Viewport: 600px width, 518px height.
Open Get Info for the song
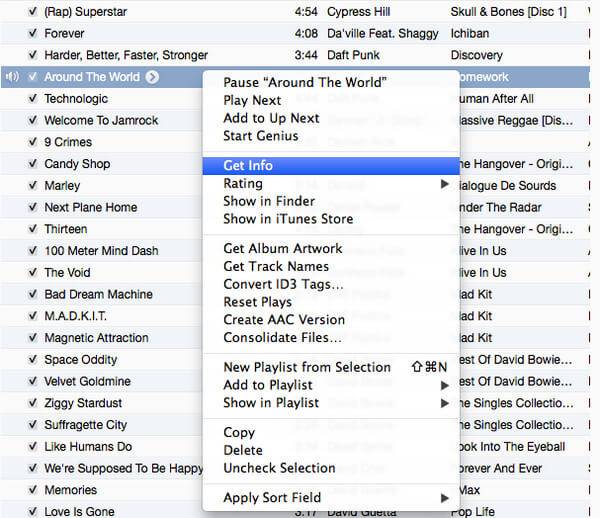coord(331,166)
